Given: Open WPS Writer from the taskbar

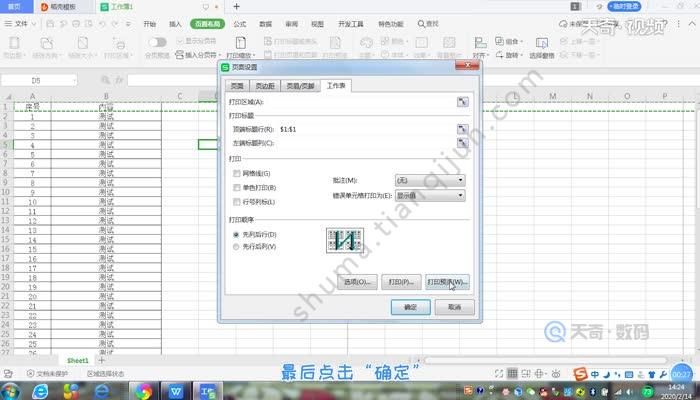Looking at the screenshot, I should pyautogui.click(x=176, y=392).
